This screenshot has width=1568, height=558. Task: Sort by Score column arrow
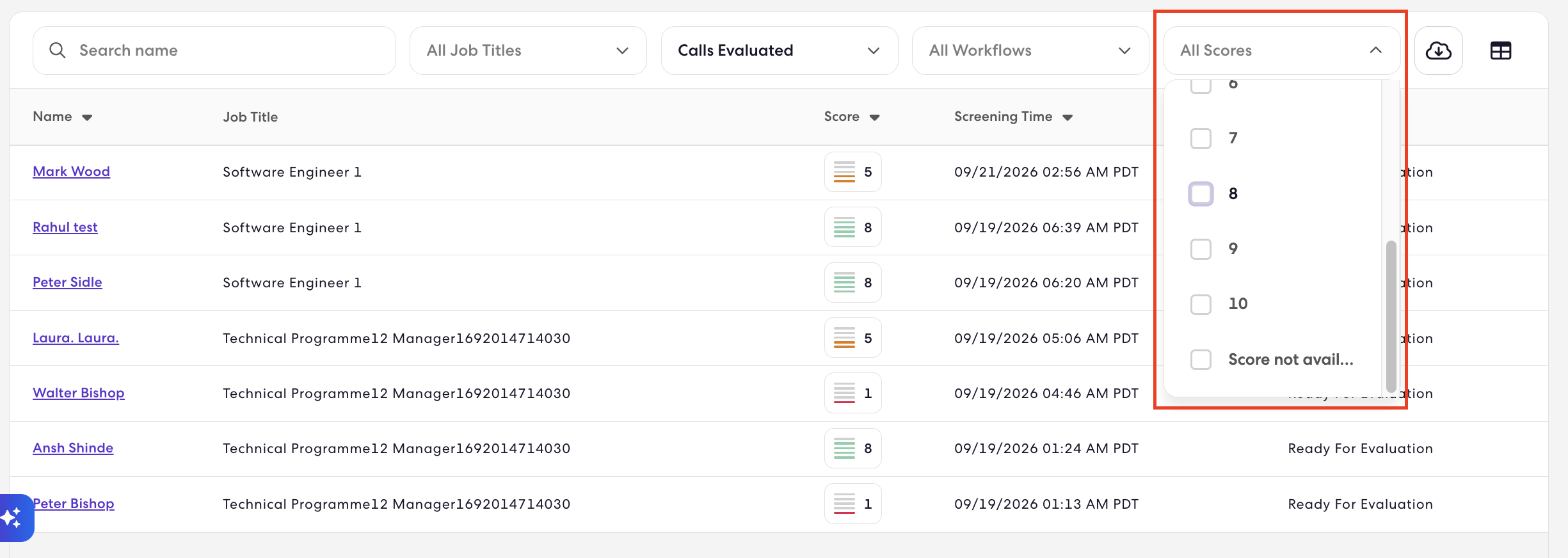[x=874, y=117]
